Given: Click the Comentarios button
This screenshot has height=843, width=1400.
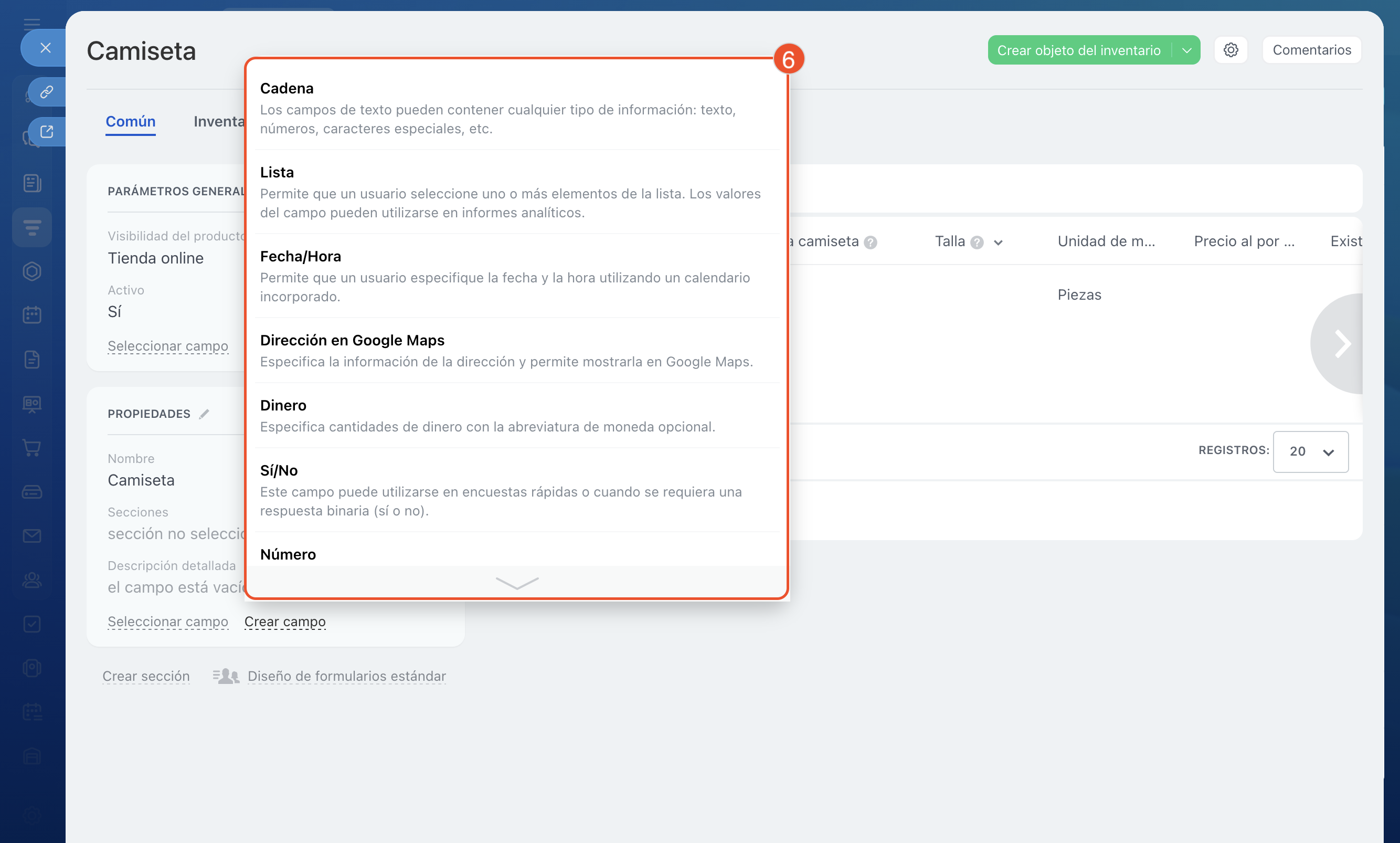Looking at the screenshot, I should click(1311, 50).
